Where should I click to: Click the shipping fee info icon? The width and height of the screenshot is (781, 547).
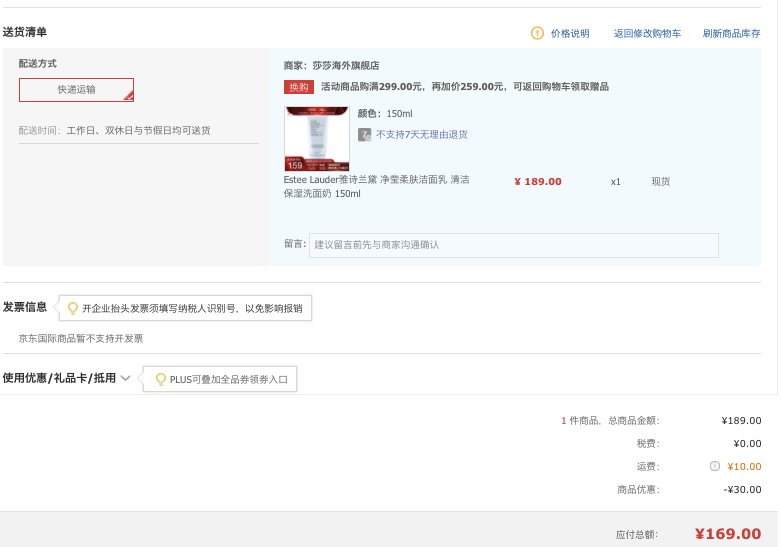pos(715,466)
